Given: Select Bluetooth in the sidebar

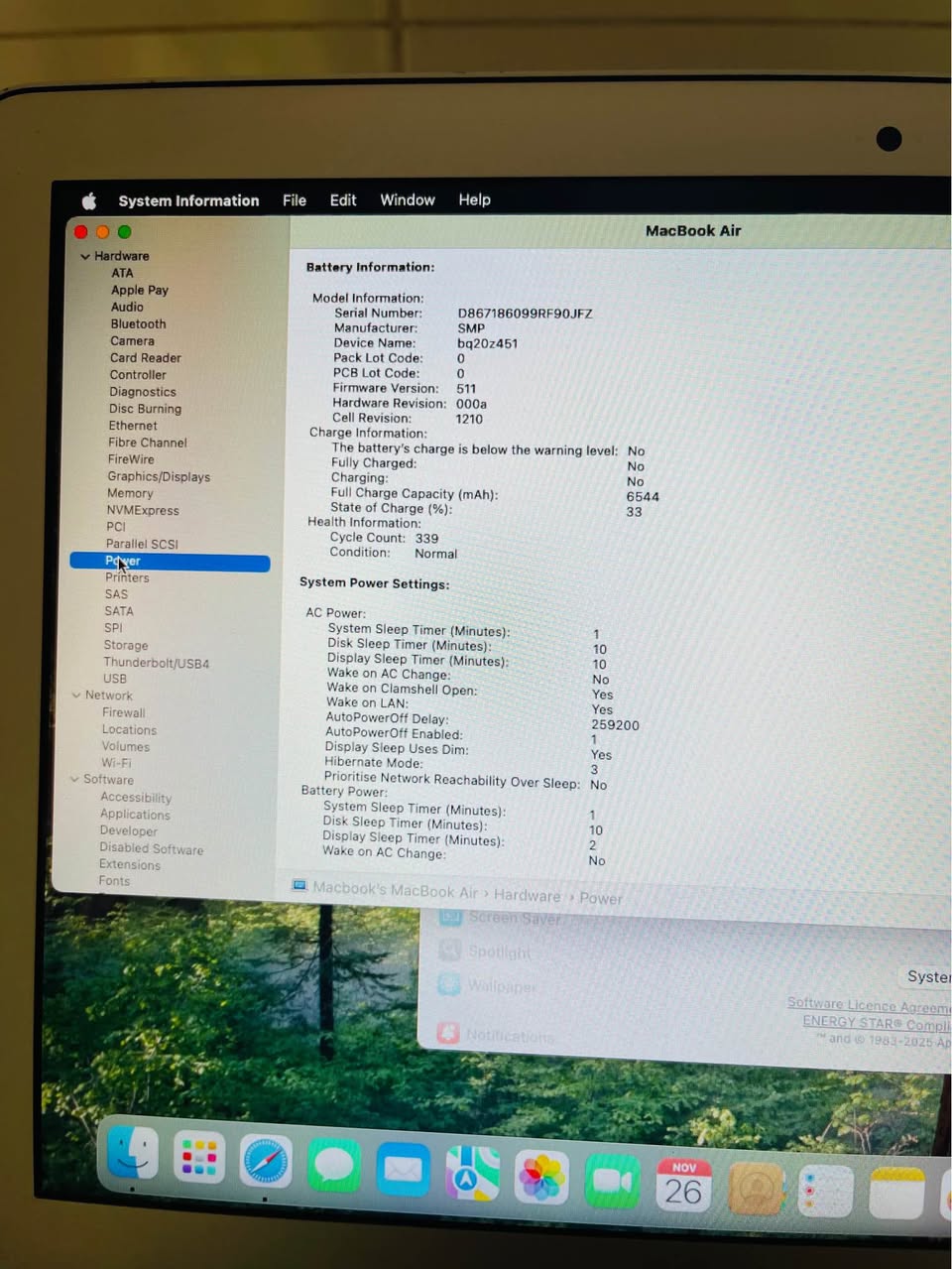Looking at the screenshot, I should (139, 323).
